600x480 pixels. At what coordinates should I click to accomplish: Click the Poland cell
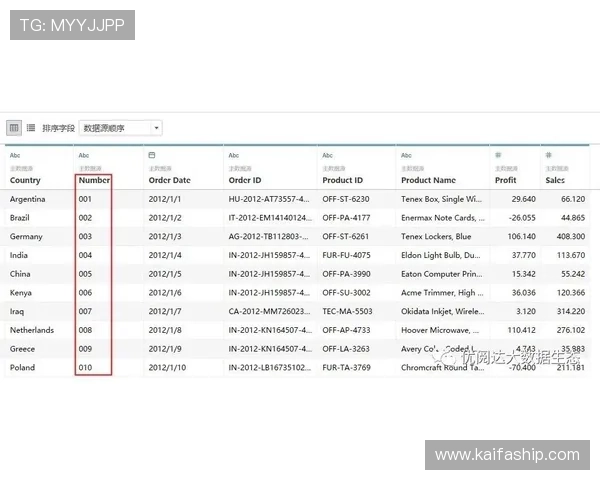click(23, 367)
